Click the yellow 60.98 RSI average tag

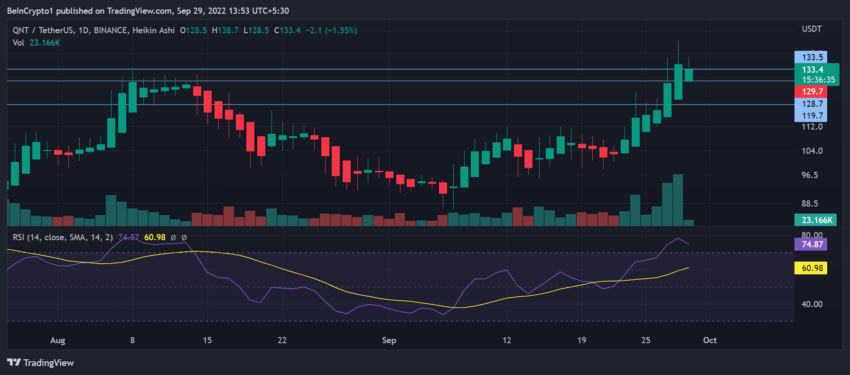(x=810, y=268)
